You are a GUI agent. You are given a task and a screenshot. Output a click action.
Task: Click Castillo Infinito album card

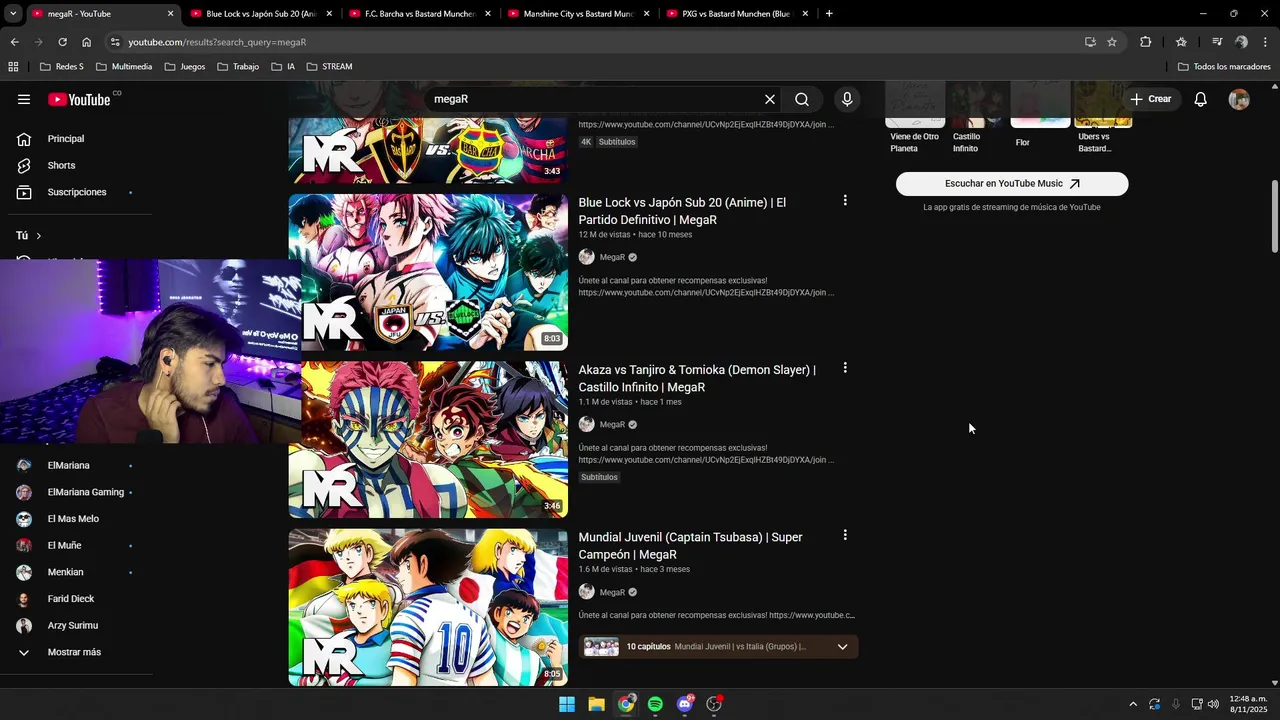point(975,118)
